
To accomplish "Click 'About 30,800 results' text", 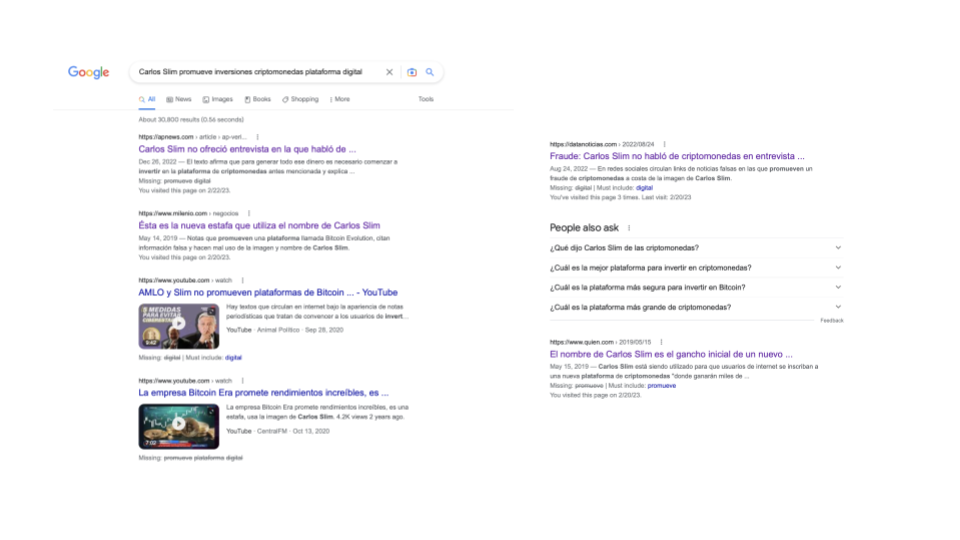I will pyautogui.click(x=191, y=120).
